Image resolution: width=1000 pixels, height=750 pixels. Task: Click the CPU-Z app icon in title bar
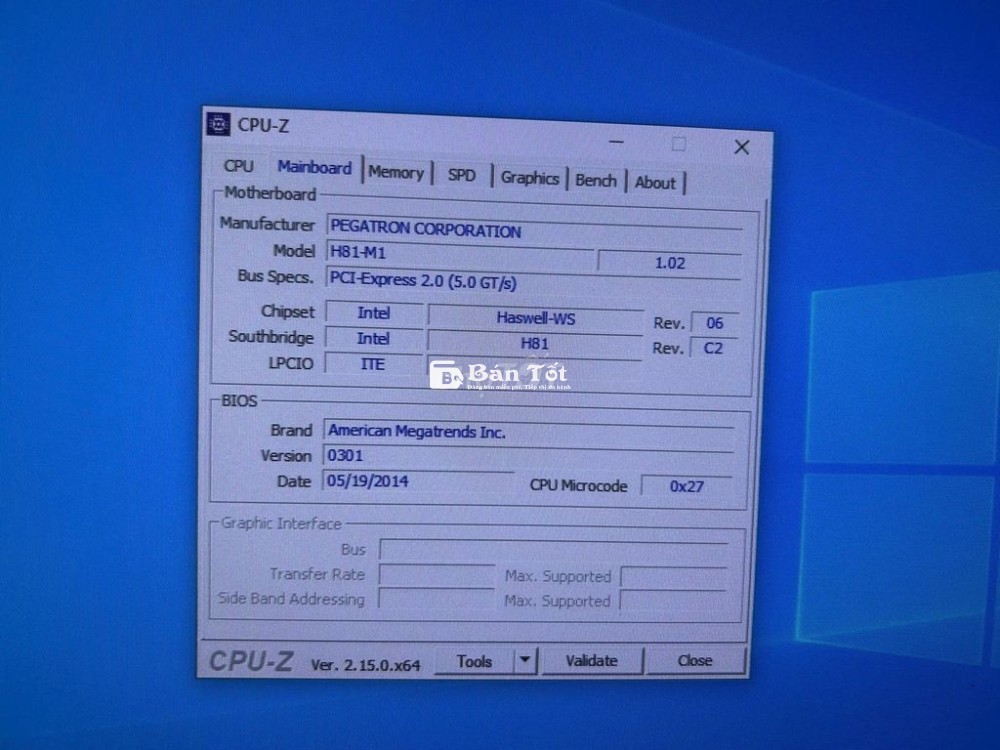(x=218, y=124)
